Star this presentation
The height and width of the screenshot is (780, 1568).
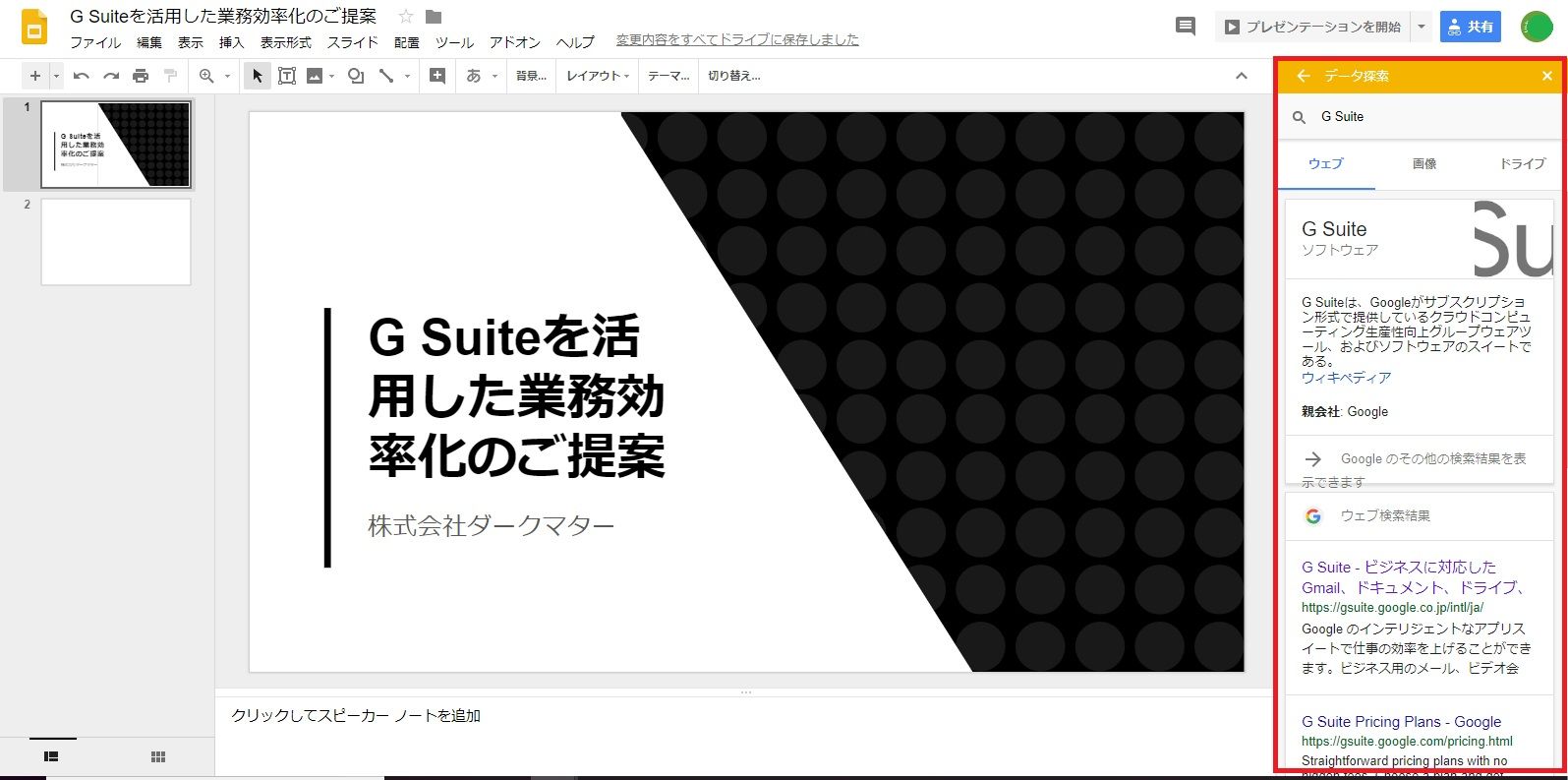click(405, 17)
